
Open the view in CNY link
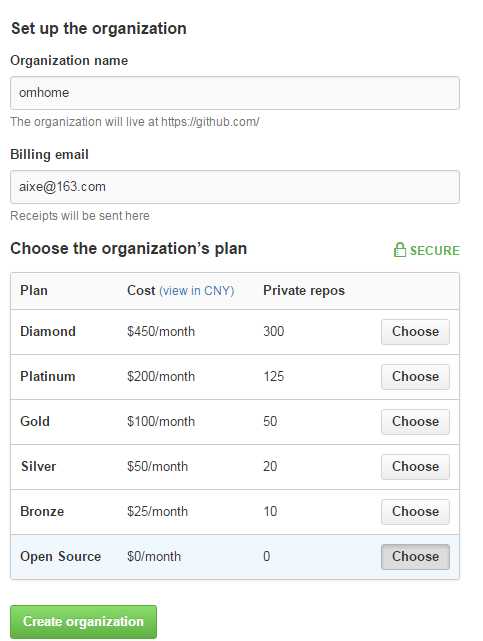click(x=197, y=291)
